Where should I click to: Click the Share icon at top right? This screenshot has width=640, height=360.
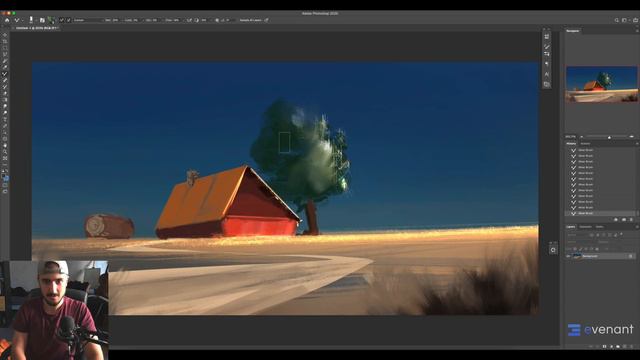[x=635, y=20]
